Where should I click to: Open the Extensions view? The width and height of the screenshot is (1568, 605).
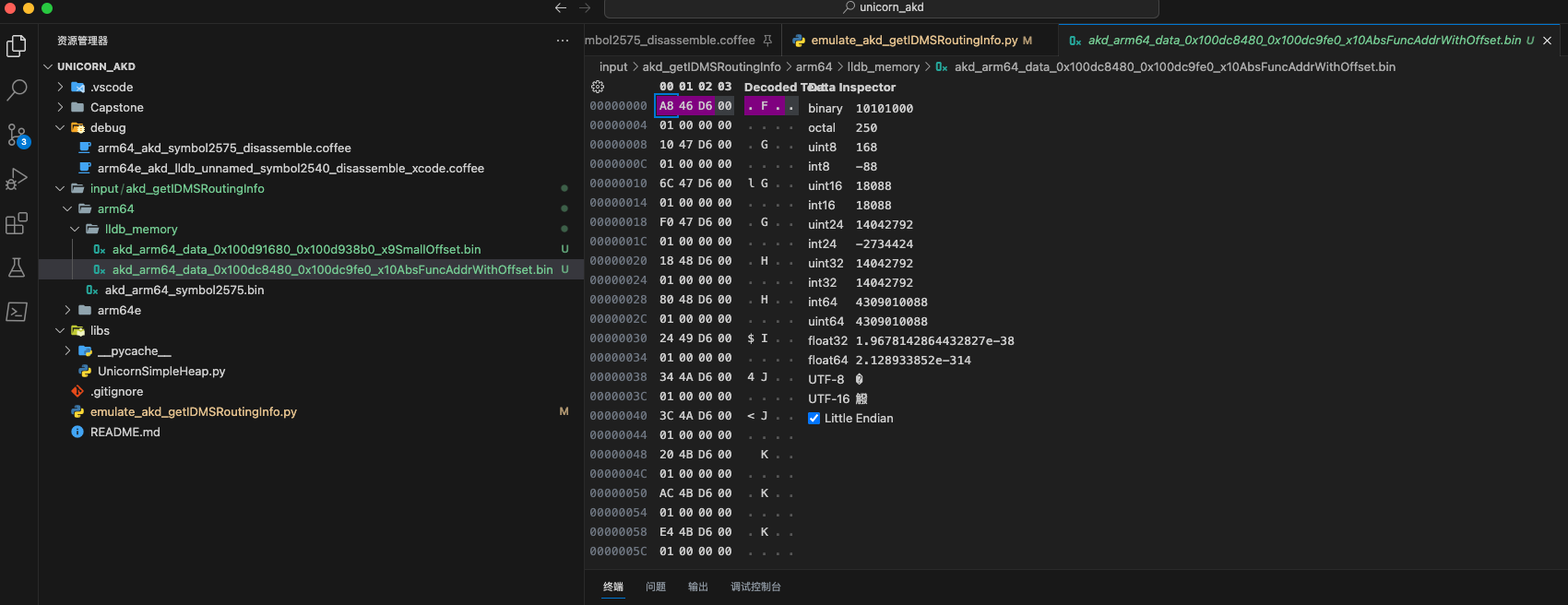17,223
